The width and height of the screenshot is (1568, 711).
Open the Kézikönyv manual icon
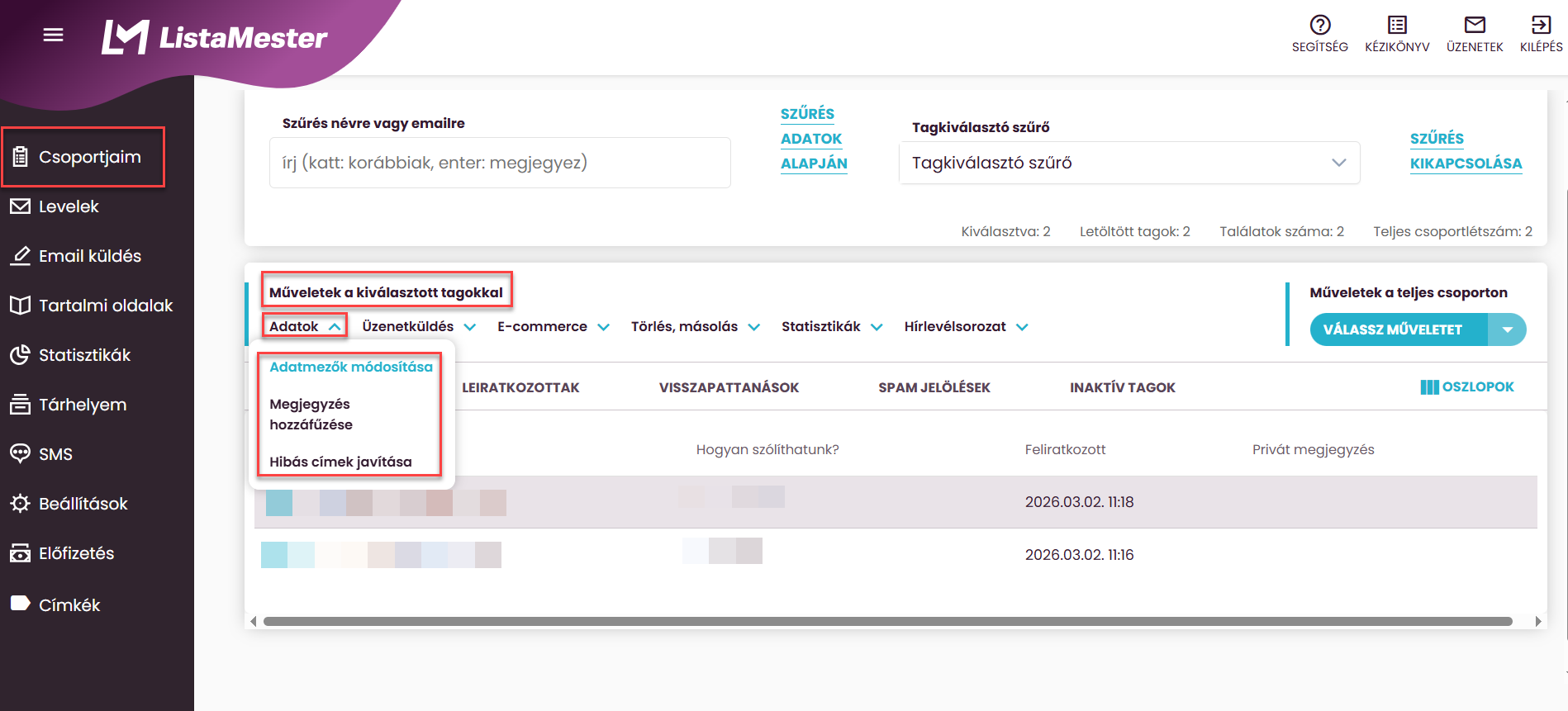(x=1397, y=25)
